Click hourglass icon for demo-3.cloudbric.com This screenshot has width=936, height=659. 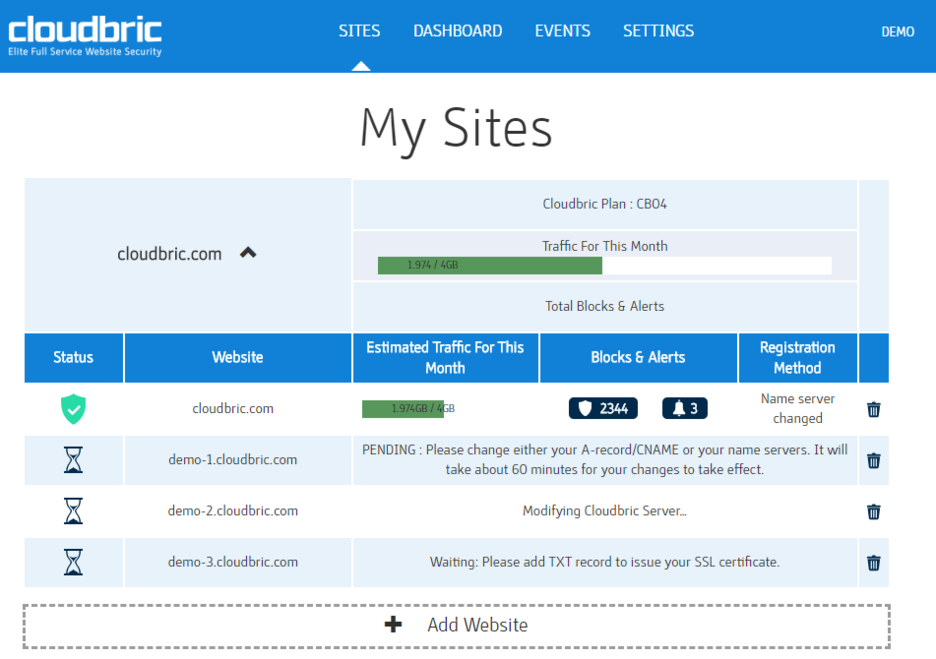(73, 562)
